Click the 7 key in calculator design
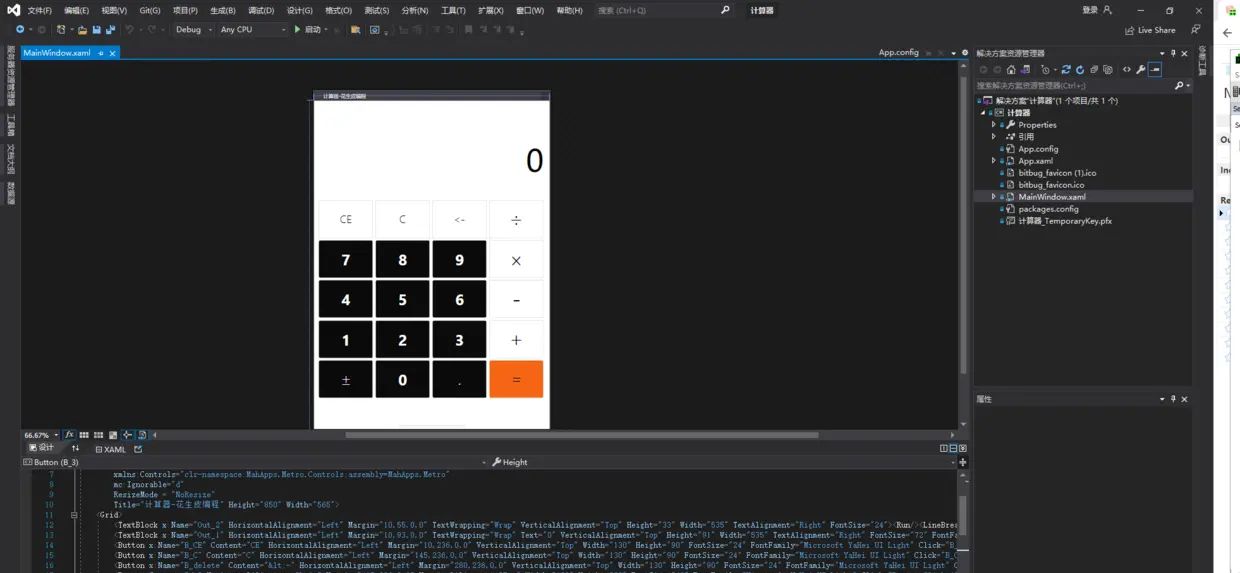Screen dimensions: 1240x573 [345, 259]
